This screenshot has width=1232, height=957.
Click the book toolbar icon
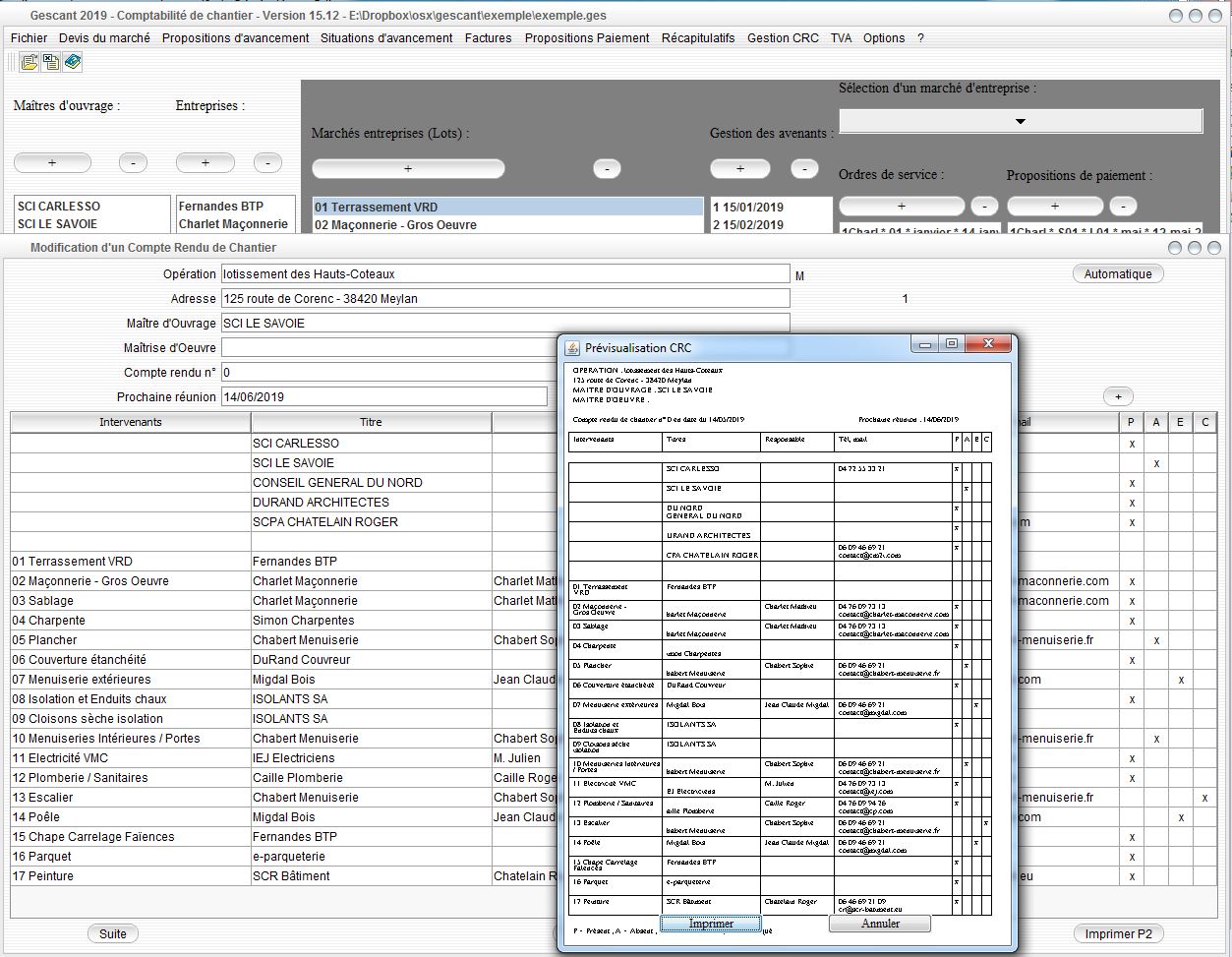73,62
